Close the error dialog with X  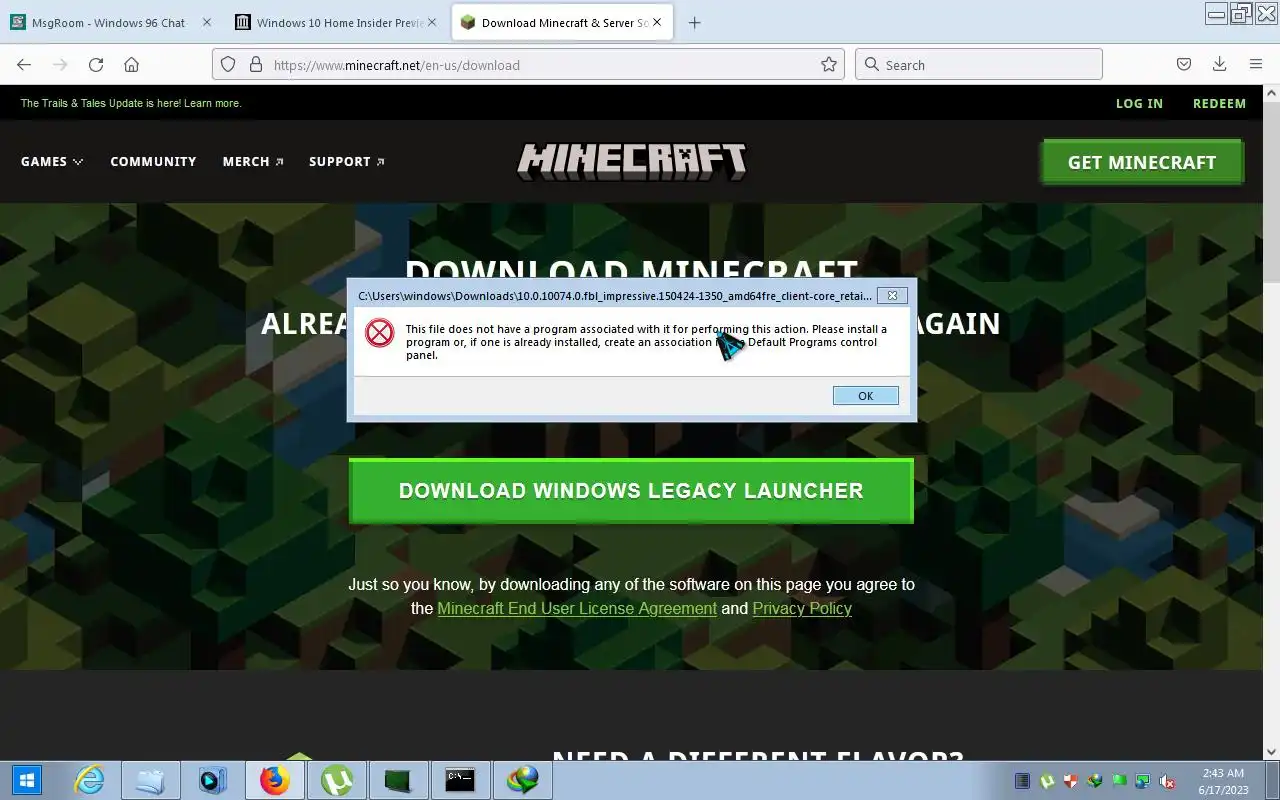click(x=892, y=295)
